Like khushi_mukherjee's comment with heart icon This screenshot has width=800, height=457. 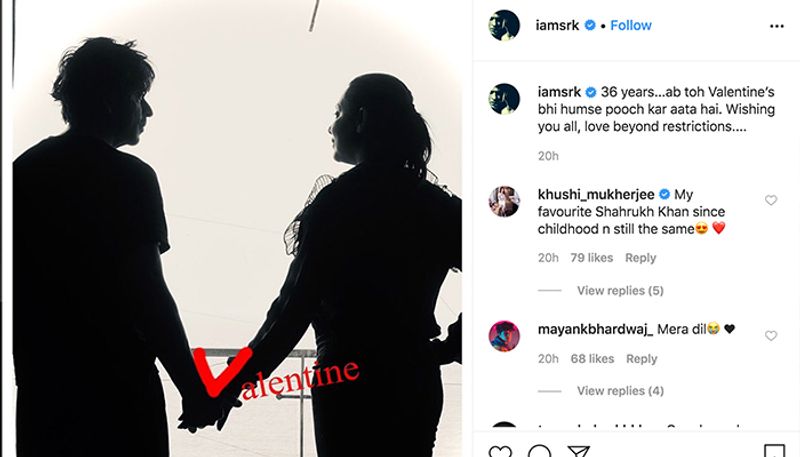(x=771, y=200)
